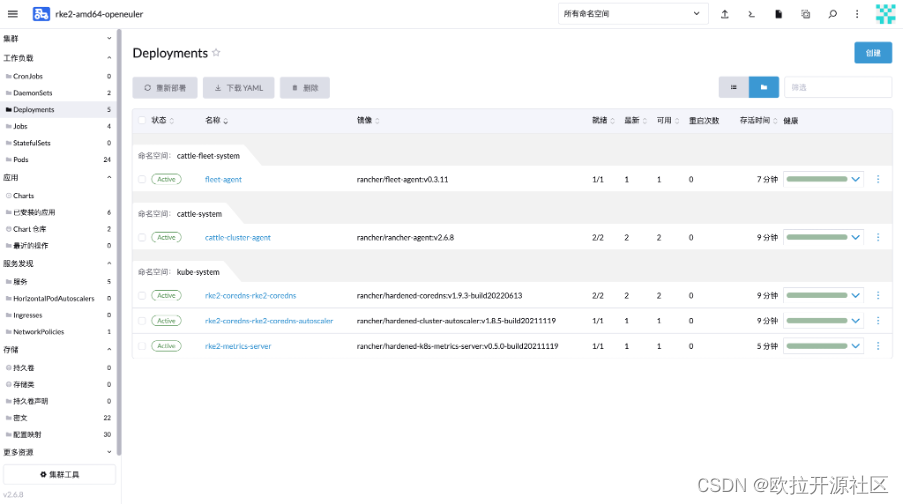
Task: Collapse the 存储 sidebar section
Action: click(x=109, y=349)
